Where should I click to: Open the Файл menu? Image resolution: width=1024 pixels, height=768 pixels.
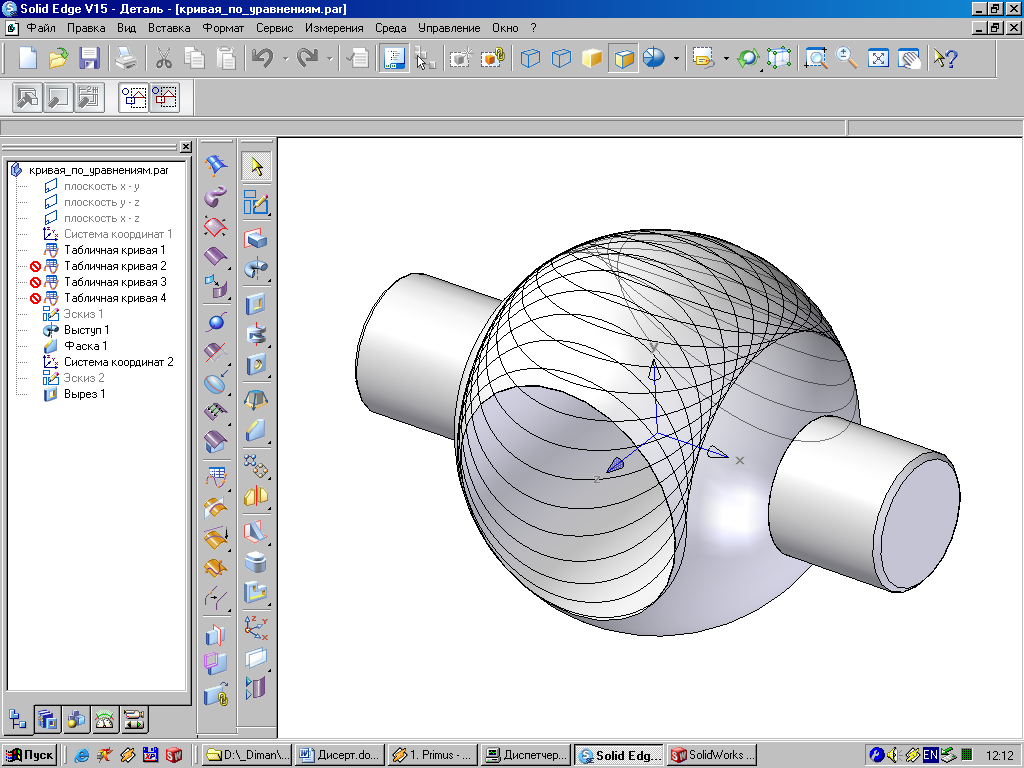[x=40, y=28]
